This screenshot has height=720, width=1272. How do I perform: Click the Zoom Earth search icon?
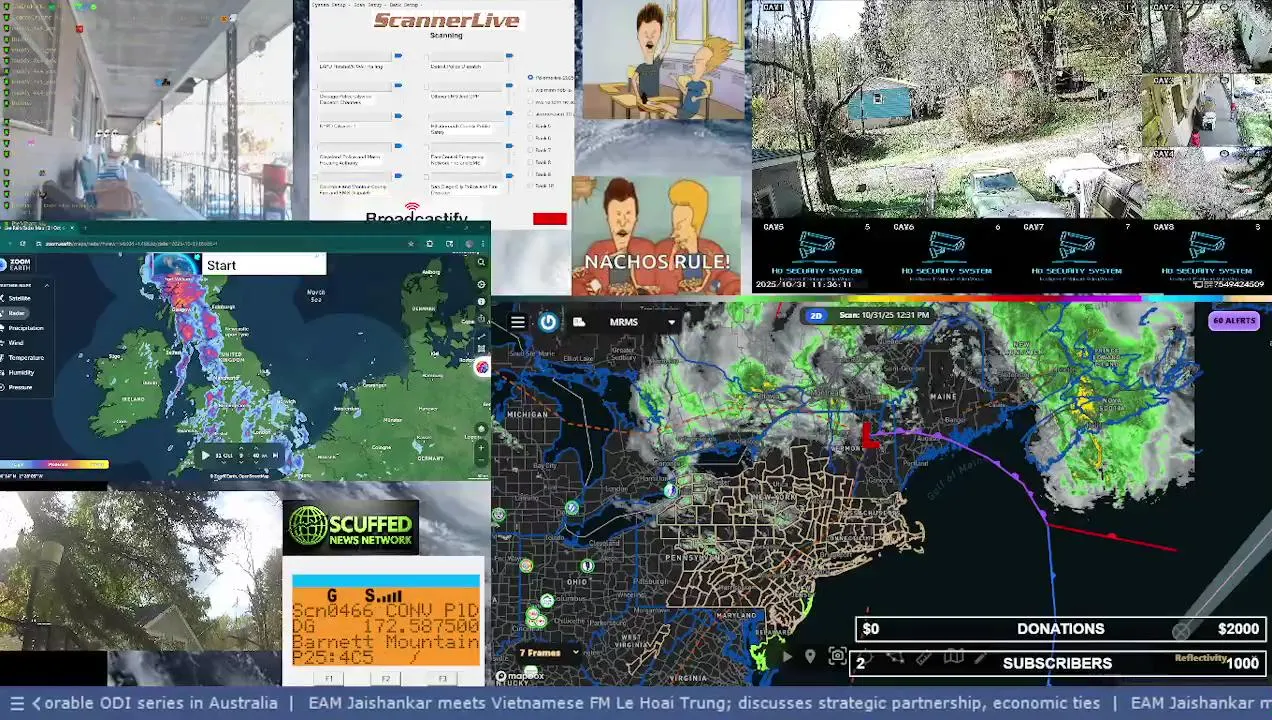[x=481, y=263]
